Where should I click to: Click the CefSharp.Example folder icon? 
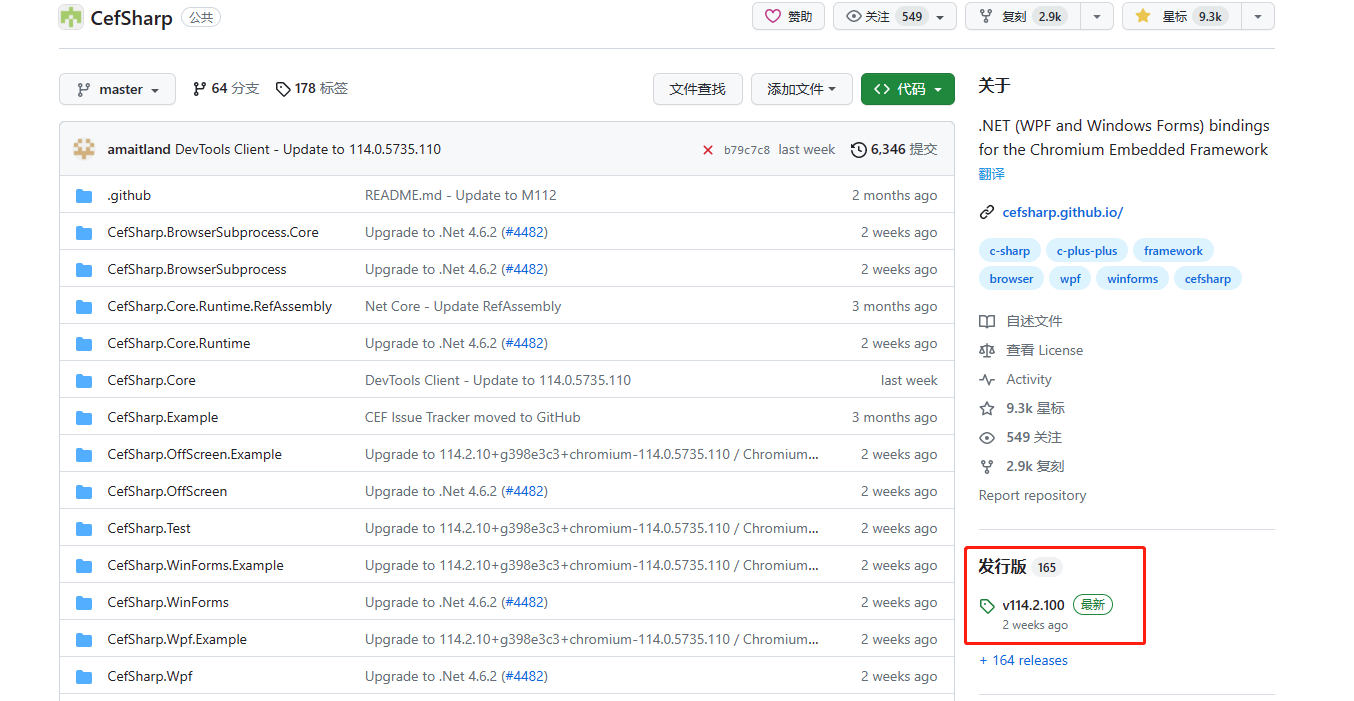(84, 418)
